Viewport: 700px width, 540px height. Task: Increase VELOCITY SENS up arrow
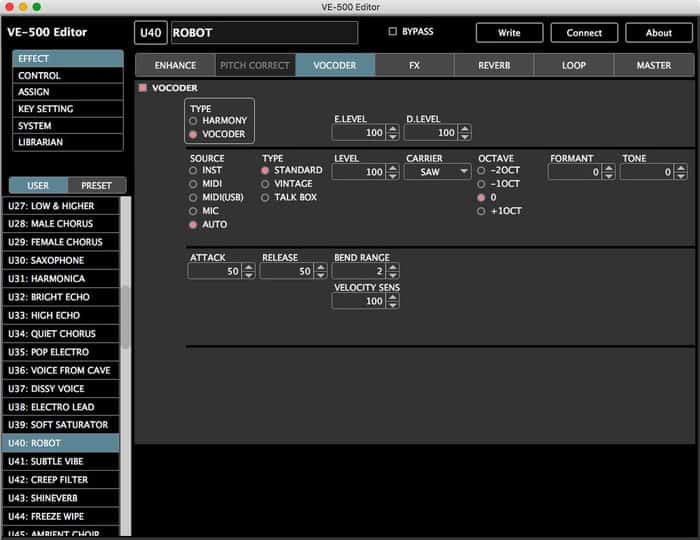(x=392, y=297)
